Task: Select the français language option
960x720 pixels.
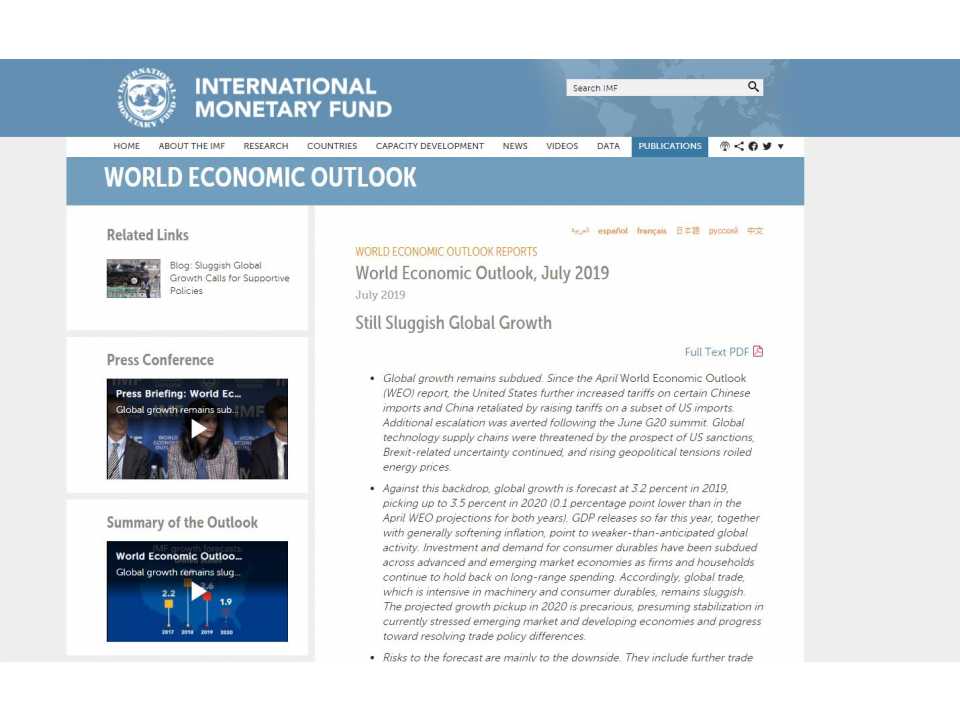Action: tap(651, 230)
